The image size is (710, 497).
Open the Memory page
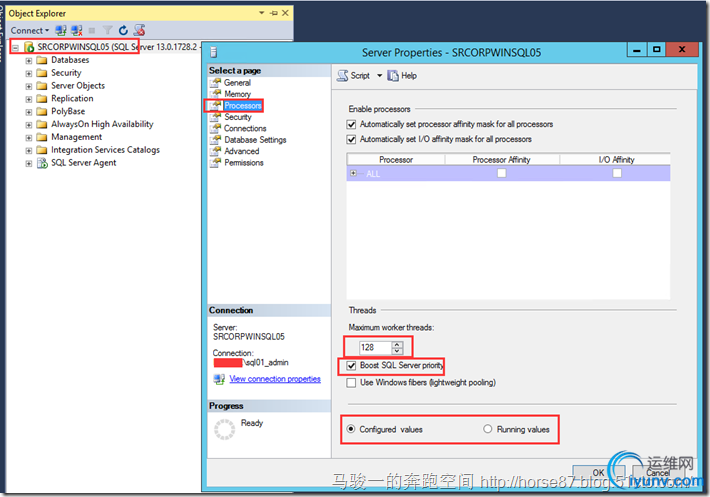(x=237, y=94)
